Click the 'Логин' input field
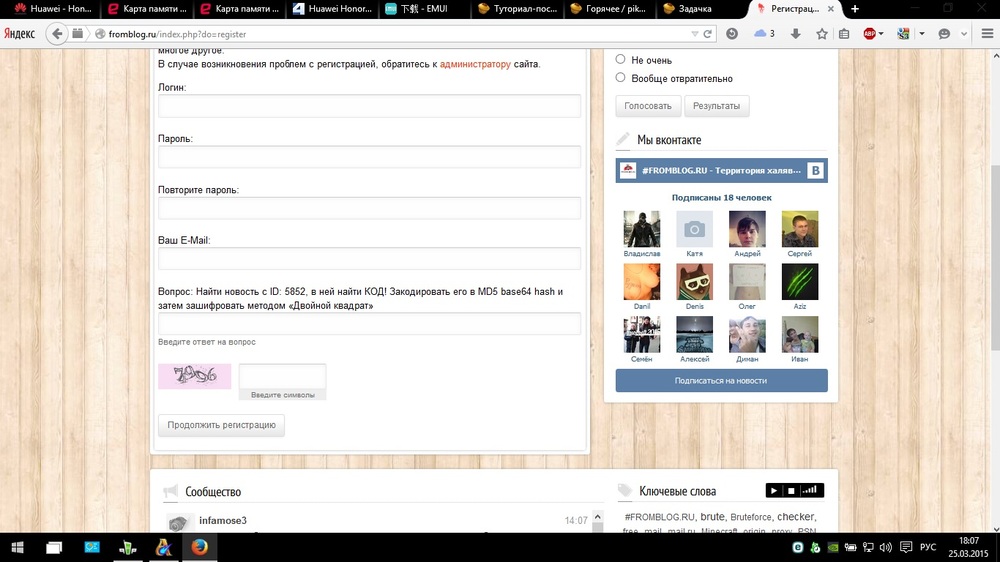 369,106
